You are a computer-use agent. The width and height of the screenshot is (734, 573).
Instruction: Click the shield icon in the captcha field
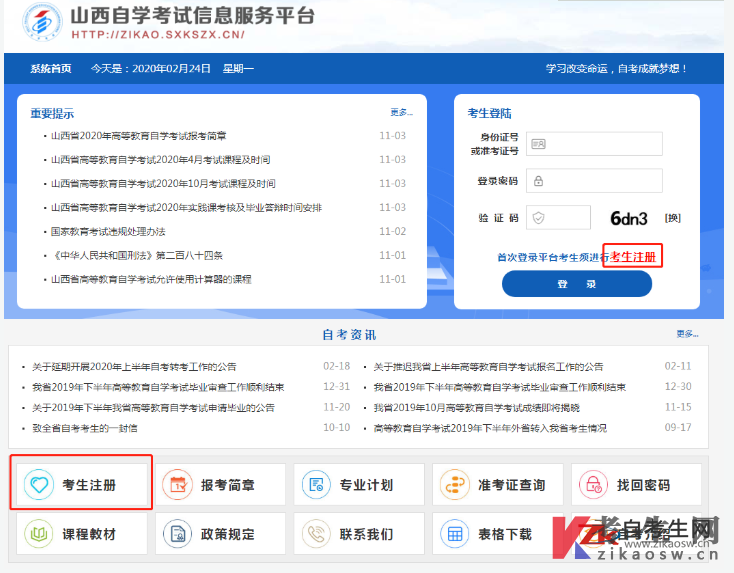(538, 218)
